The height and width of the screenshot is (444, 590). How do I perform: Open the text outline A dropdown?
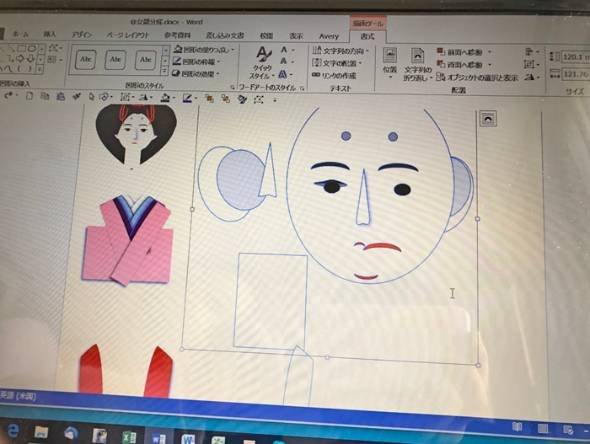click(287, 61)
